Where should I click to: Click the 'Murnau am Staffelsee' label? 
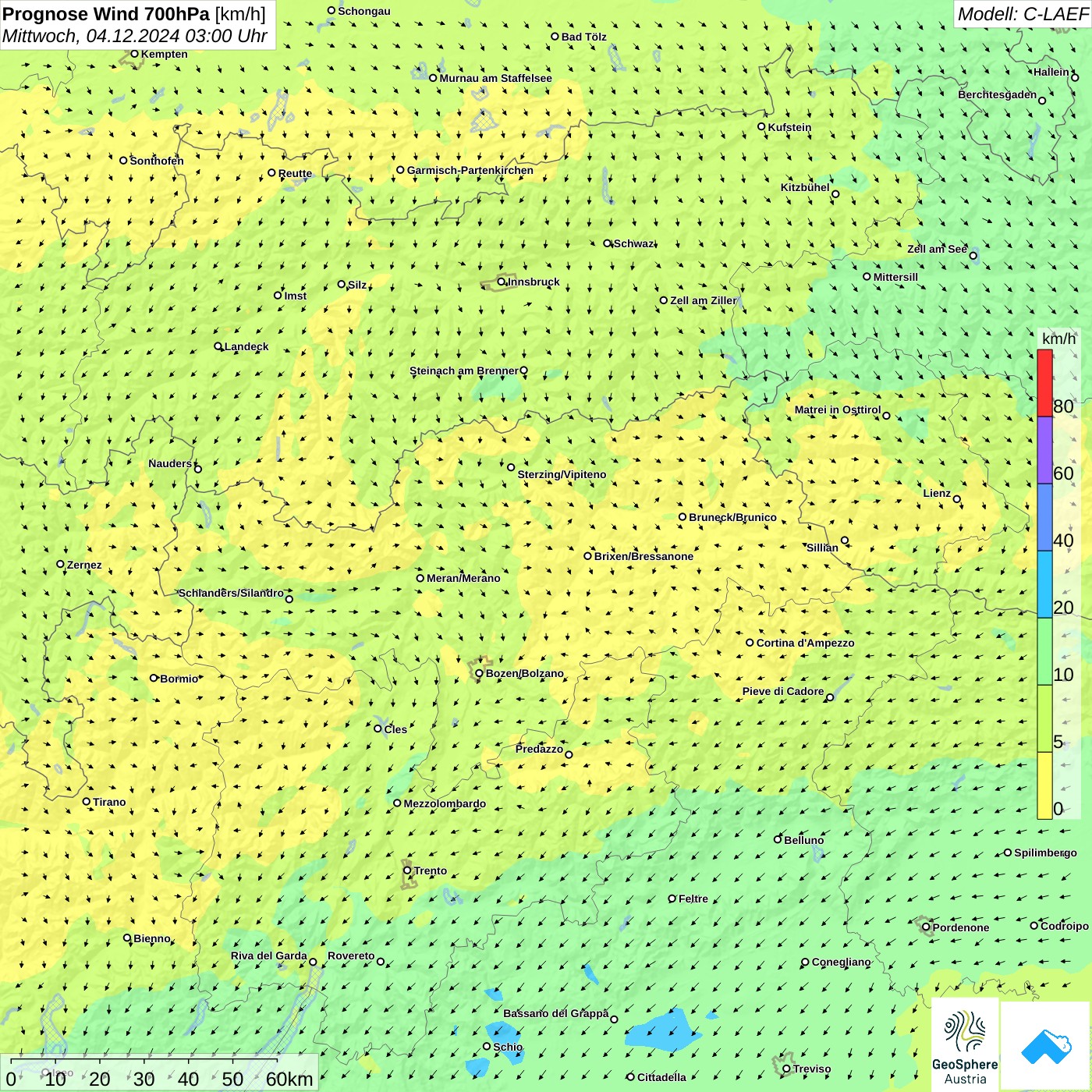point(495,78)
